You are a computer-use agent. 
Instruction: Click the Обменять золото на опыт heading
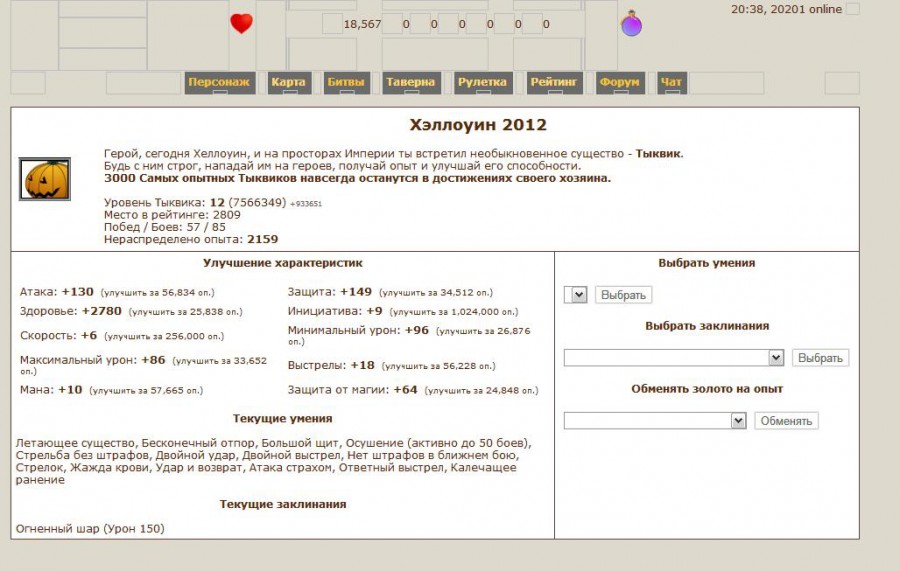707,389
